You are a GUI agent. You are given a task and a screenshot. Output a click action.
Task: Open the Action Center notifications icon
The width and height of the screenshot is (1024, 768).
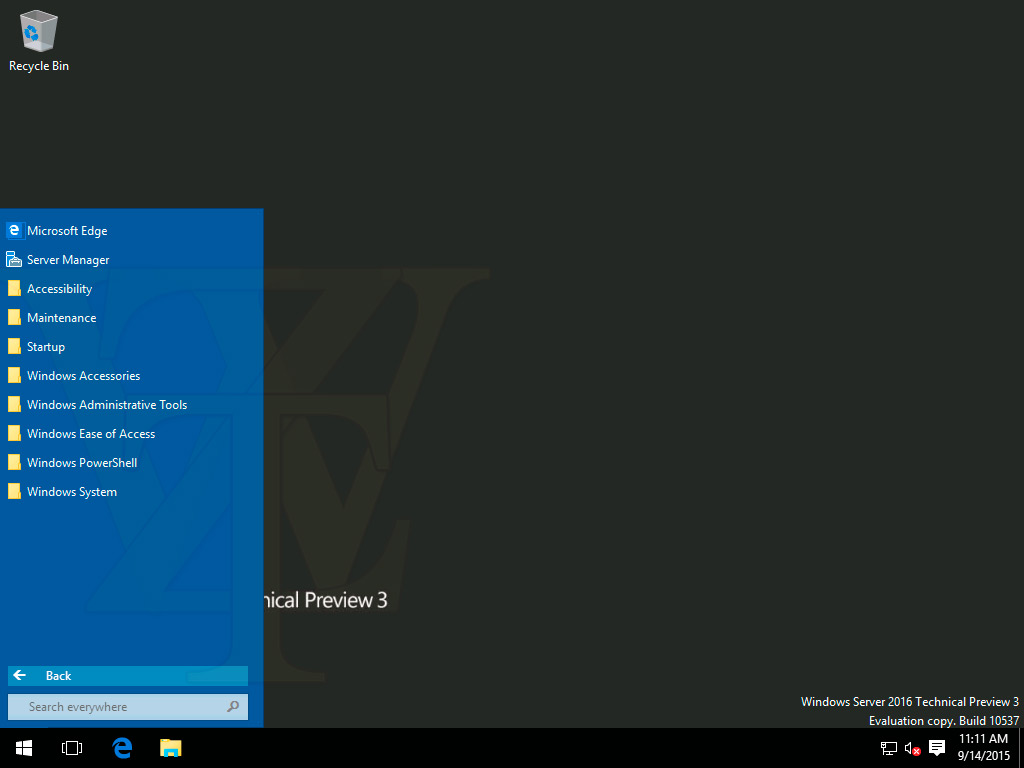pyautogui.click(x=937, y=748)
